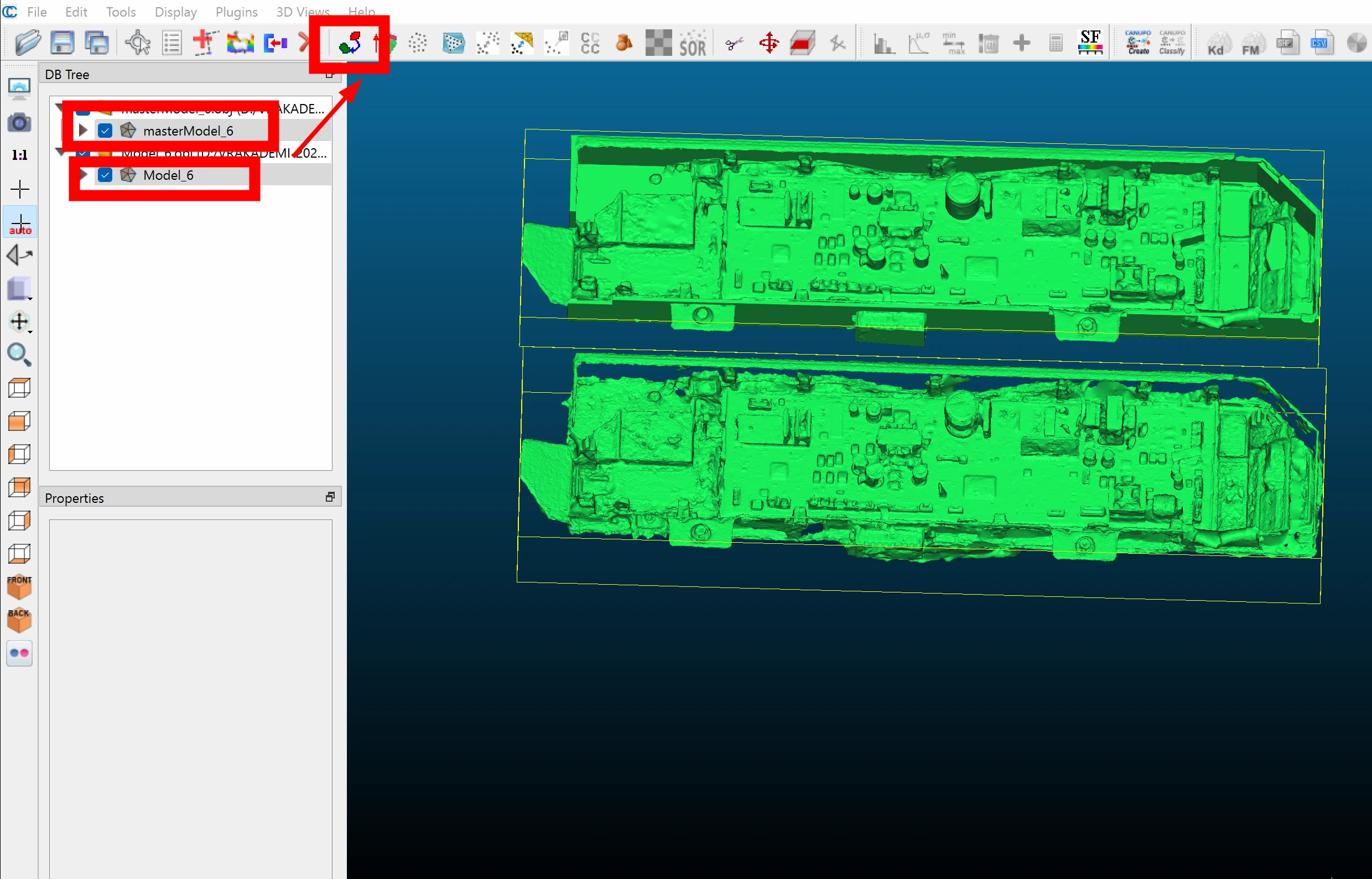This screenshot has height=879, width=1372.
Task: Expand the Model_6 tree node
Action: [x=83, y=175]
